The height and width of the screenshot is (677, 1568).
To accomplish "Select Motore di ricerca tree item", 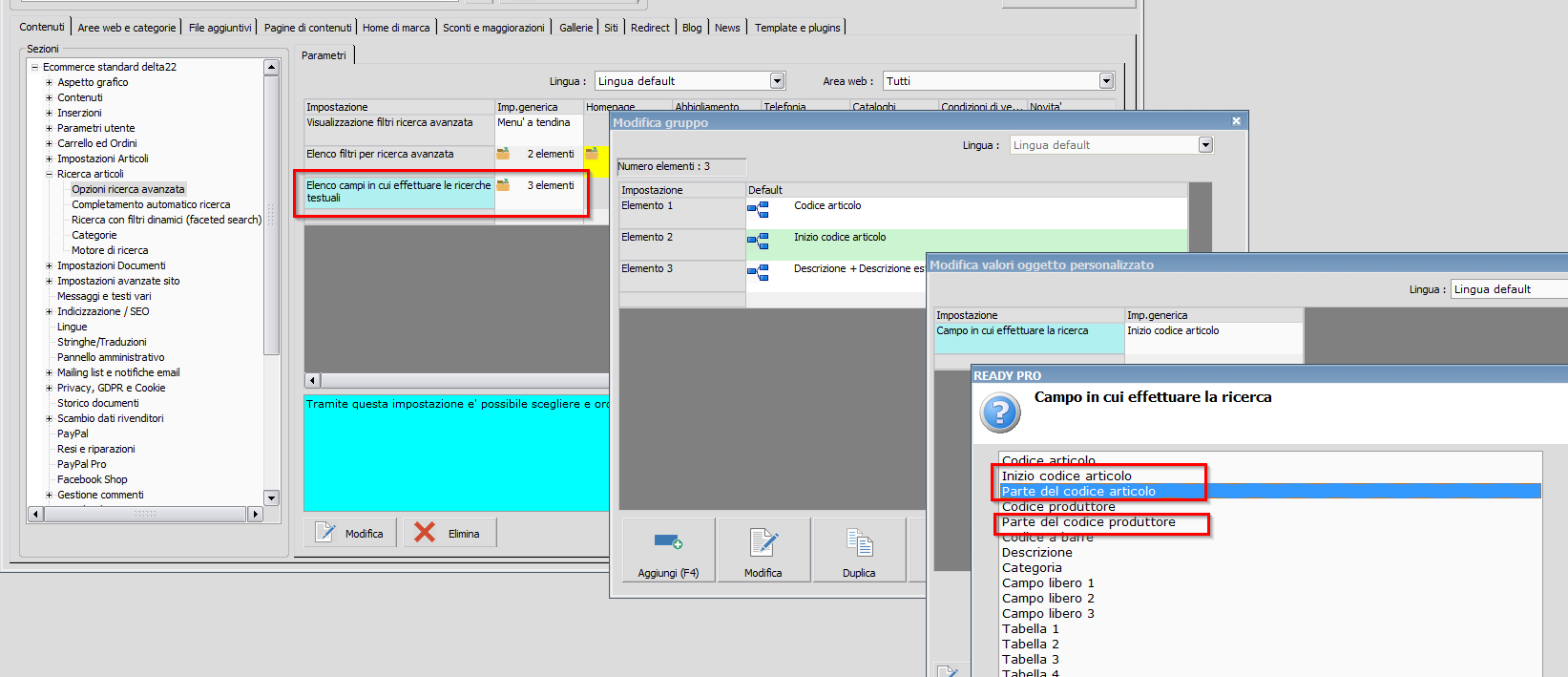I will (x=110, y=250).
